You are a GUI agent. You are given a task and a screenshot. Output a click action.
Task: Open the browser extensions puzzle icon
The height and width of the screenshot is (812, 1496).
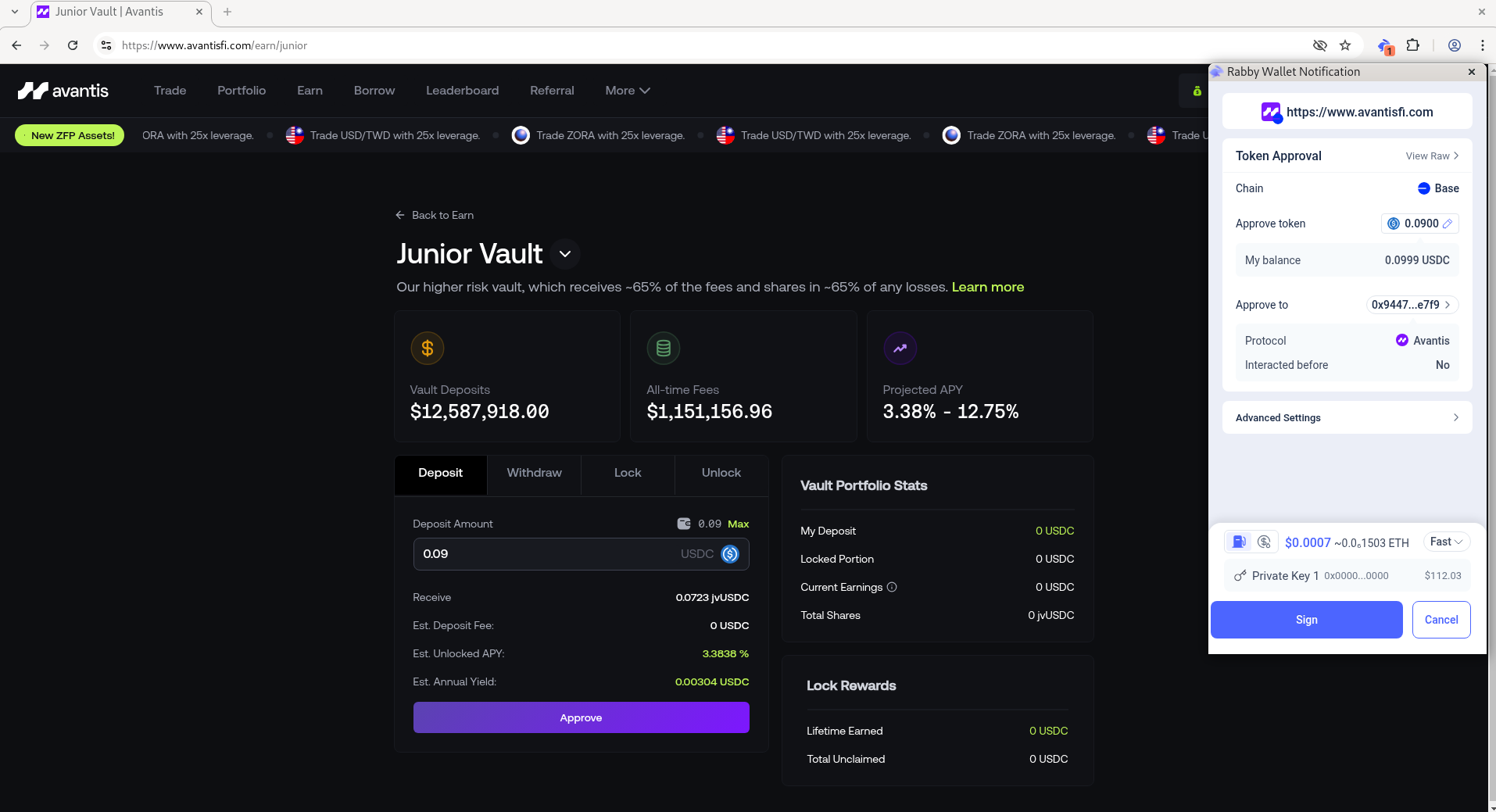coord(1412,45)
